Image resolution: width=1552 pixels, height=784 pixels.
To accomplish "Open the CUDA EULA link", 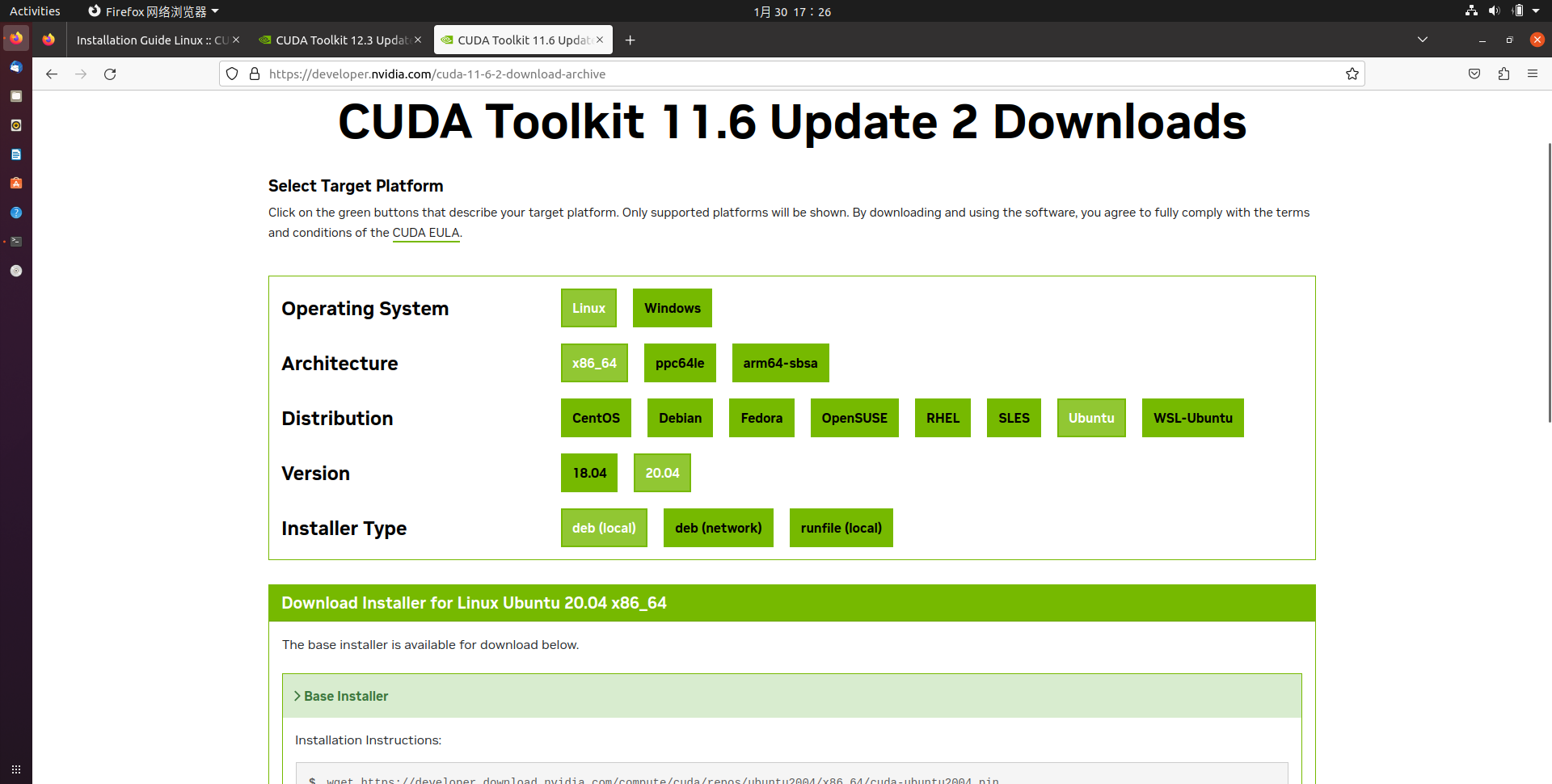I will [x=425, y=233].
